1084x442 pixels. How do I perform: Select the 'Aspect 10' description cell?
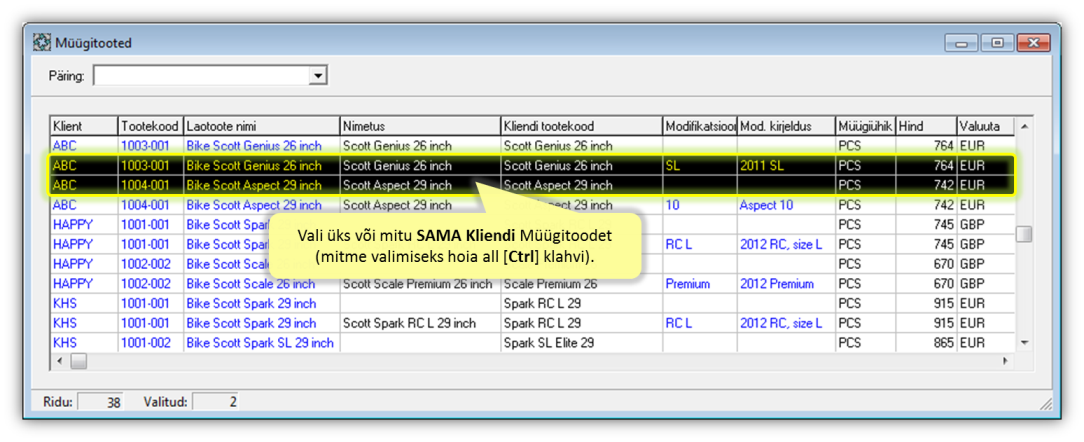click(786, 205)
